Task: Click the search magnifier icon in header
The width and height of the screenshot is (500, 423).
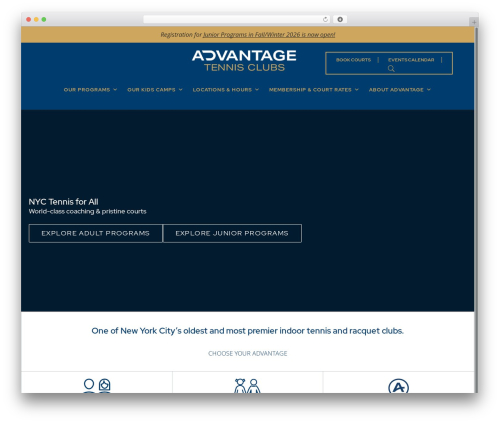Action: 391,69
